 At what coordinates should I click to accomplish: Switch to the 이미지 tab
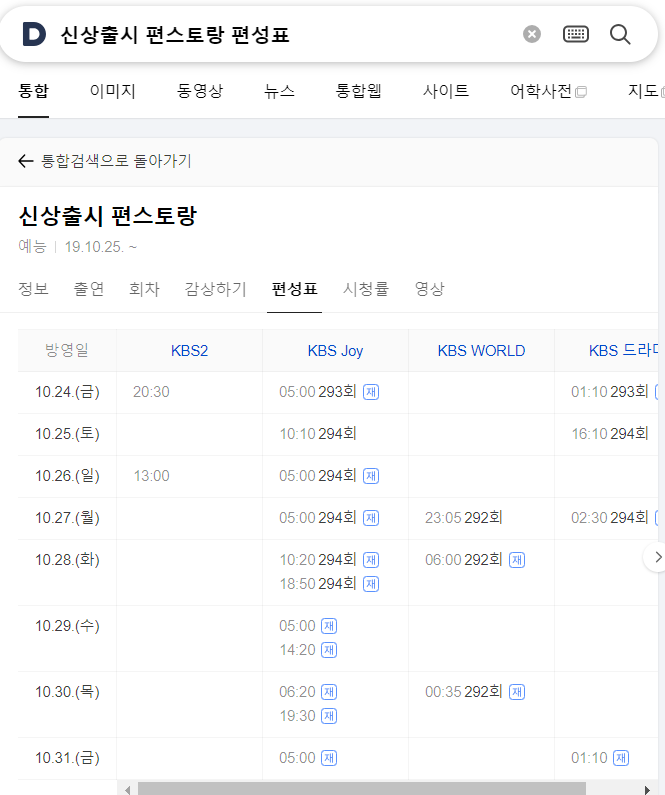click(x=113, y=91)
